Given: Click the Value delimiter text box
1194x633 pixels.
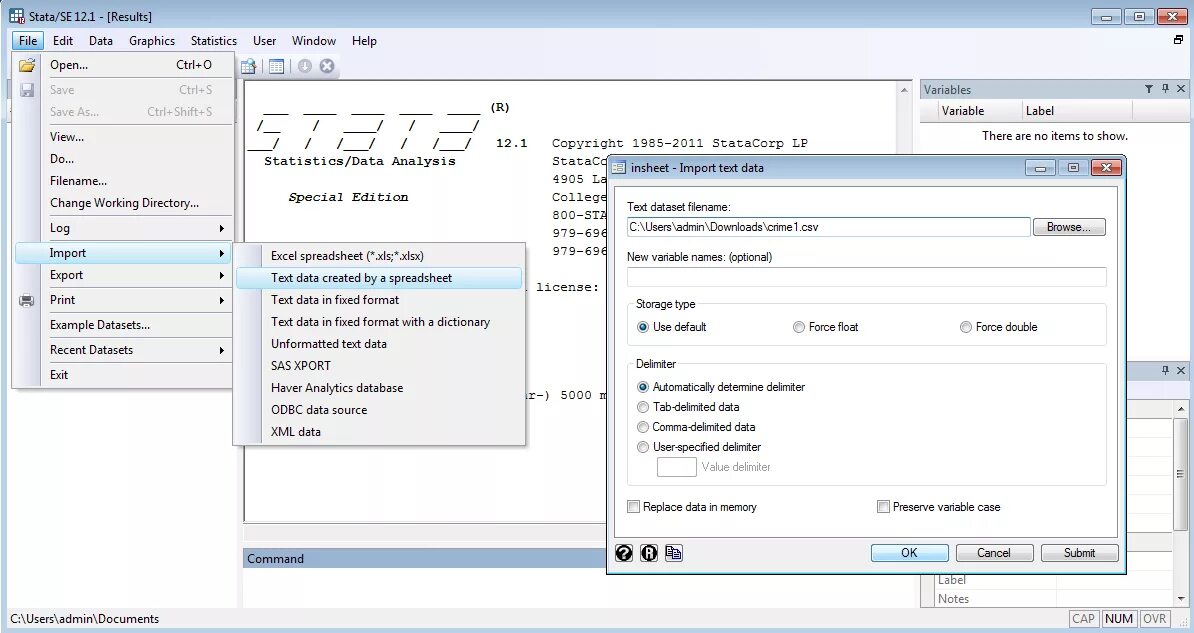Looking at the screenshot, I should coord(676,467).
